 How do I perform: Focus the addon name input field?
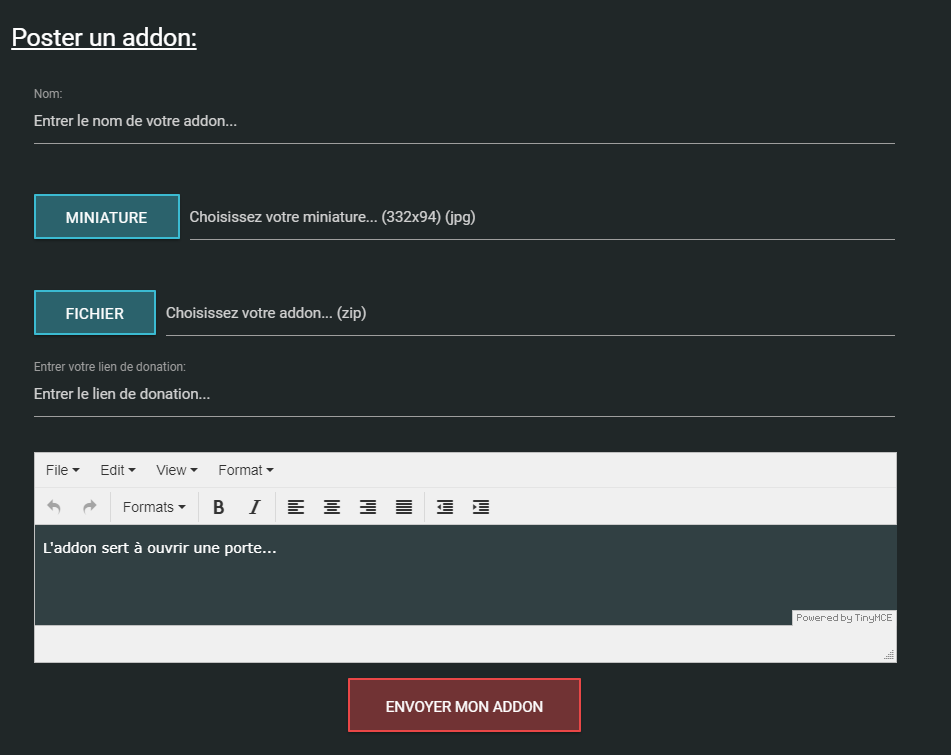(464, 121)
